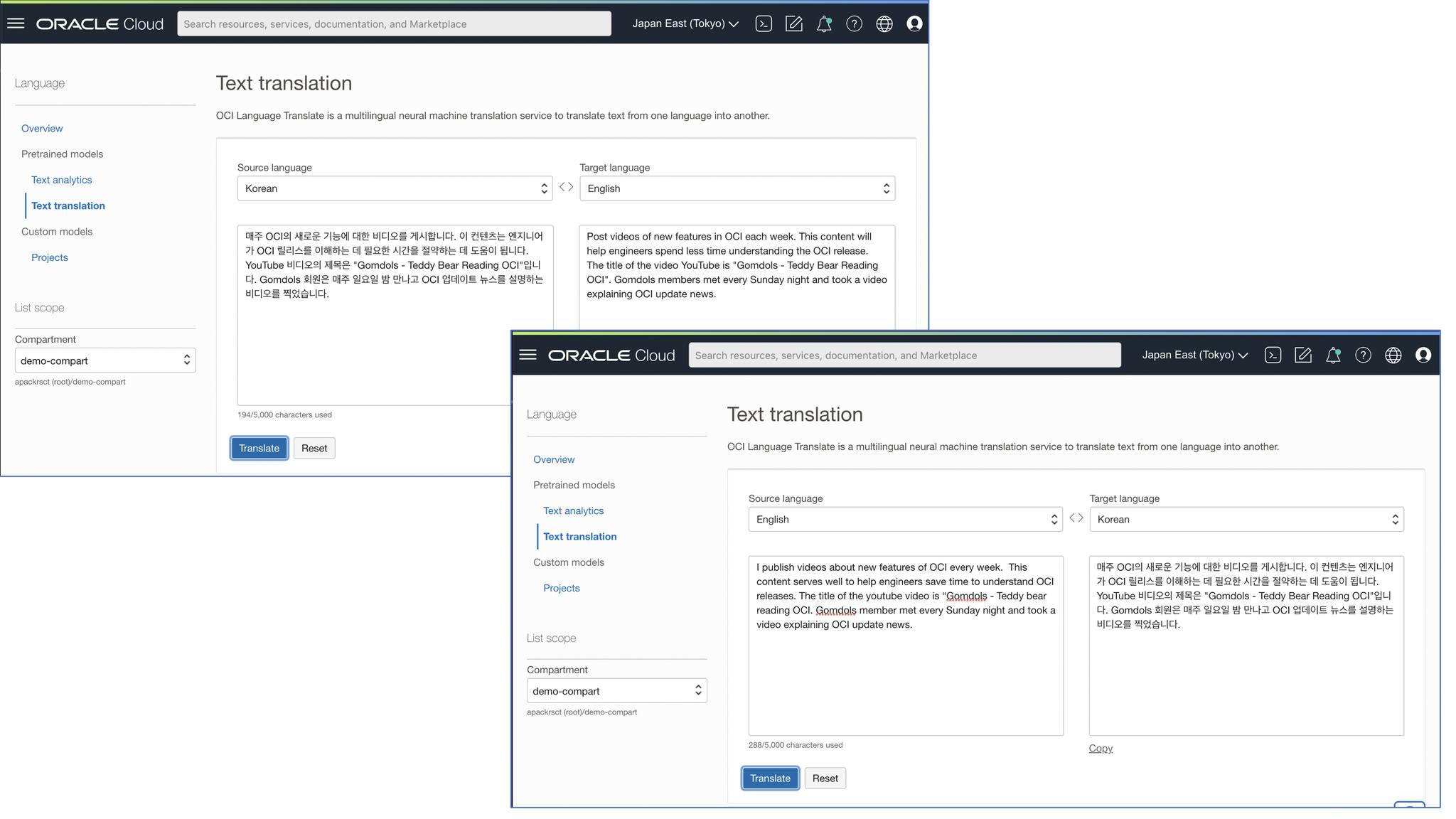The width and height of the screenshot is (1456, 819).
Task: Swap languages icon in back window
Action: point(566,187)
